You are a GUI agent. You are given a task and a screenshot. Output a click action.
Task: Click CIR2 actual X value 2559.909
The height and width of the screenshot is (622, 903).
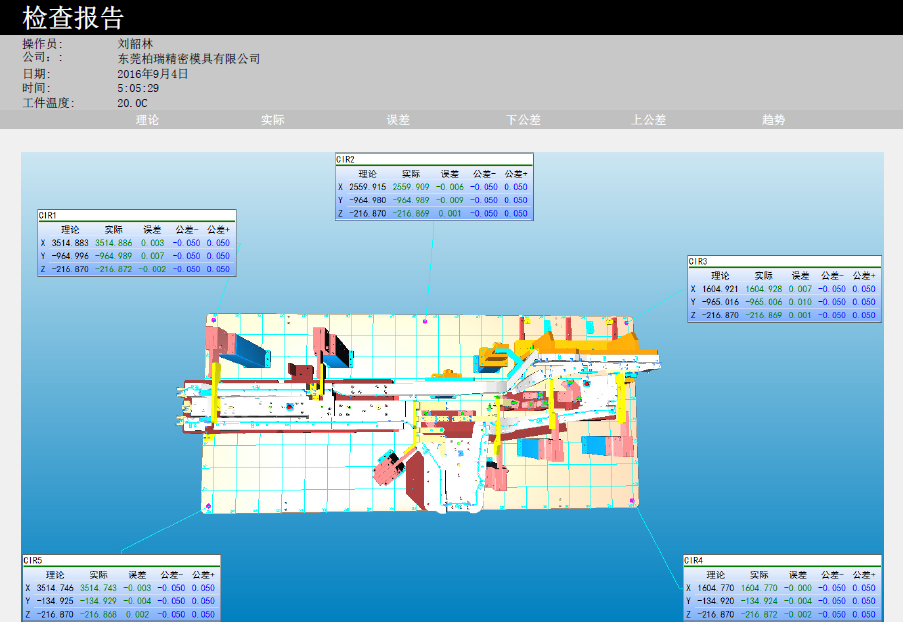coord(410,187)
